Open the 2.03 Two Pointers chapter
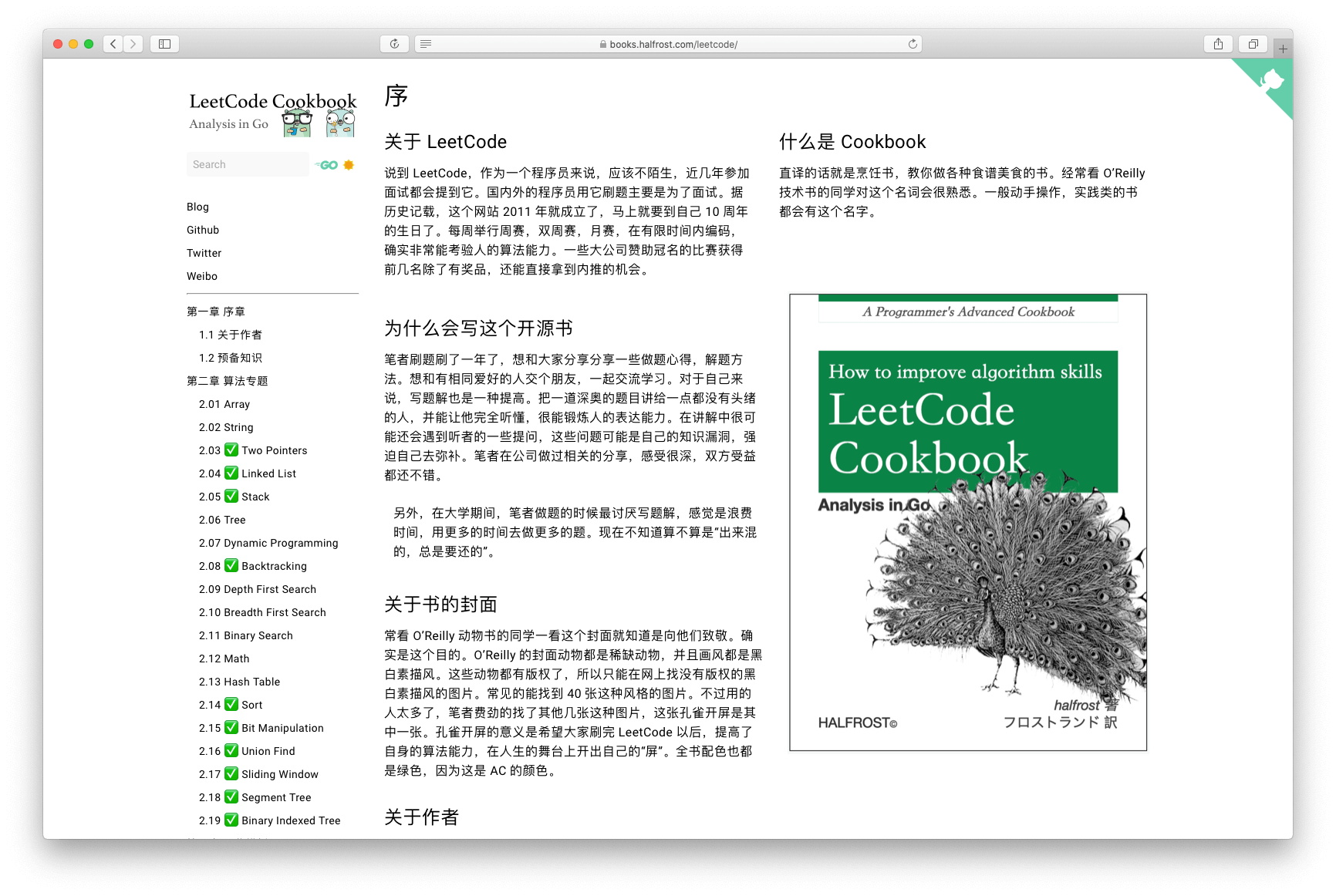The image size is (1336, 896). click(253, 450)
